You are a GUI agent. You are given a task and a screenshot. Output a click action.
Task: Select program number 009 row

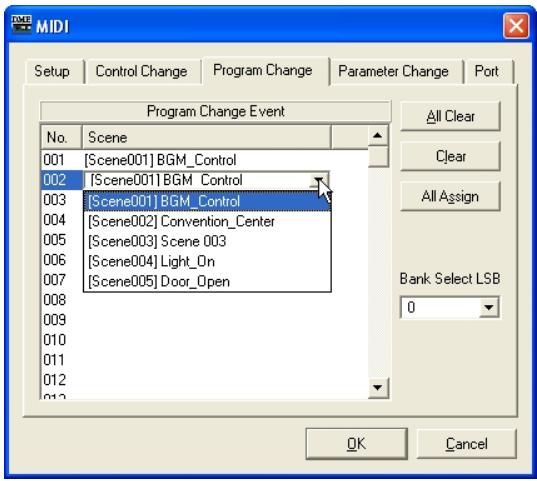(x=204, y=320)
